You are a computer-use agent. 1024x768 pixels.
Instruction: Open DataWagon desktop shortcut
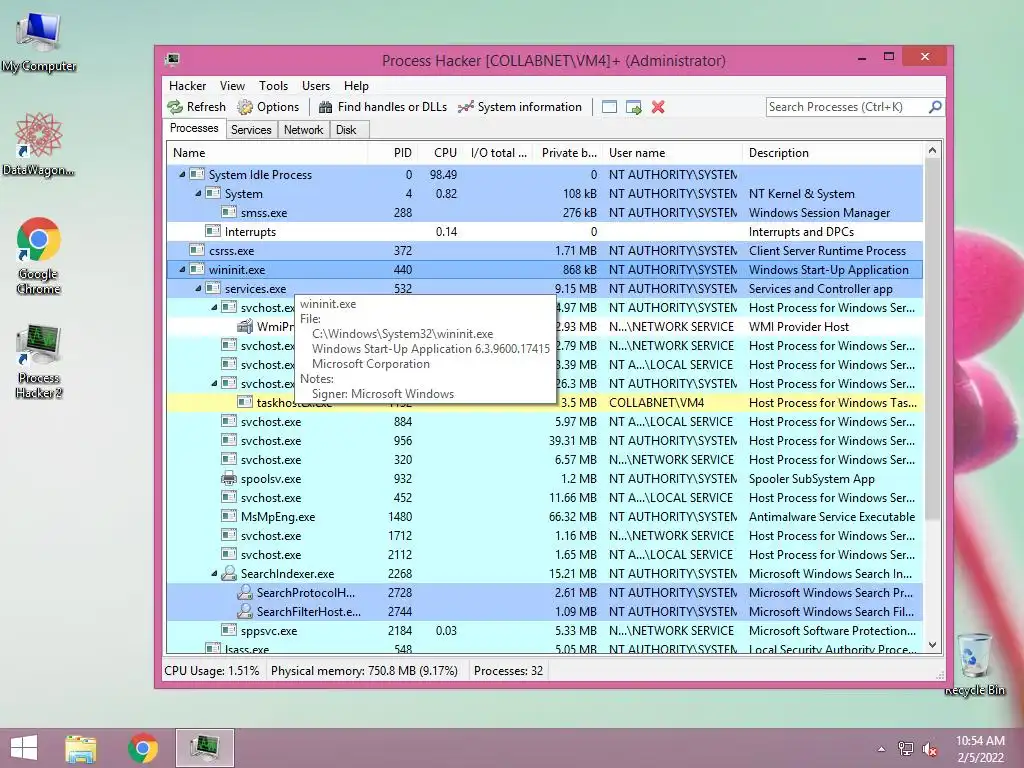pos(39,145)
